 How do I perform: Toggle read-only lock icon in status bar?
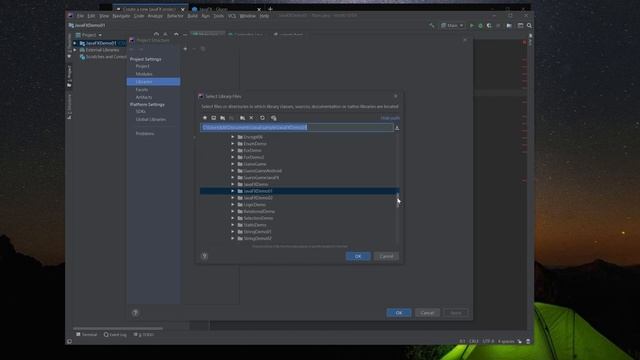tap(520, 341)
